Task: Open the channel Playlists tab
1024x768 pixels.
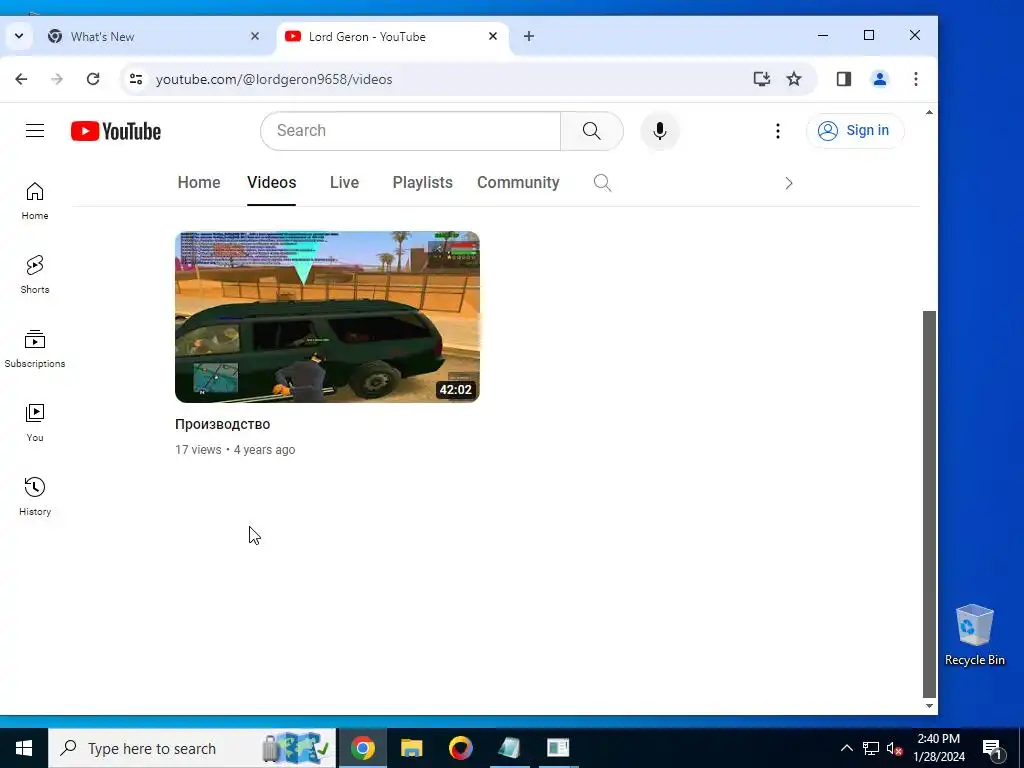Action: pos(423,182)
